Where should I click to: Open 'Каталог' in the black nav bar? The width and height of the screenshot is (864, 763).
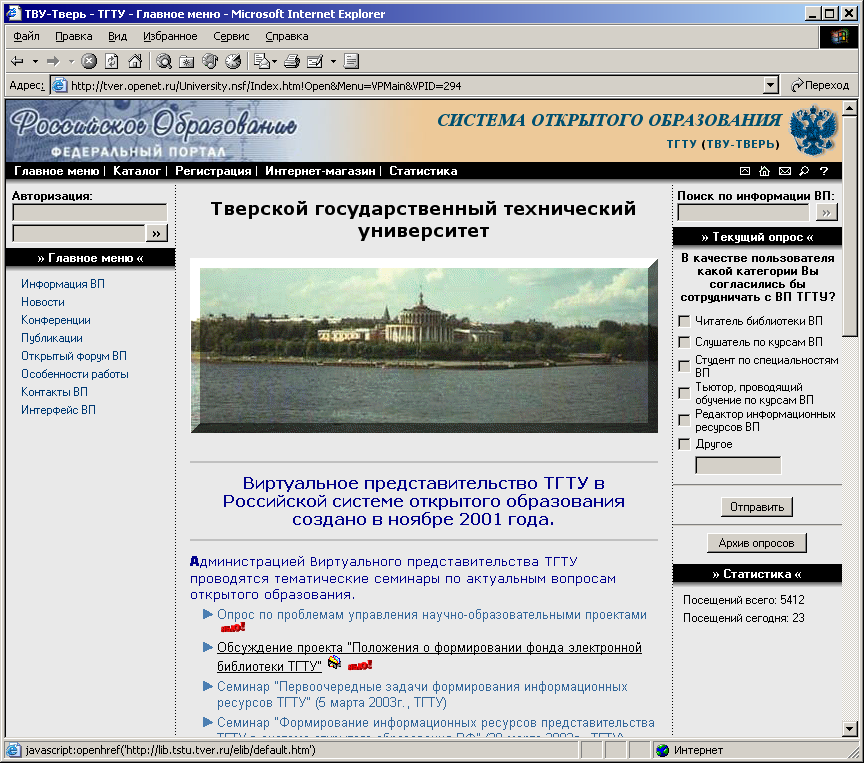[x=137, y=171]
